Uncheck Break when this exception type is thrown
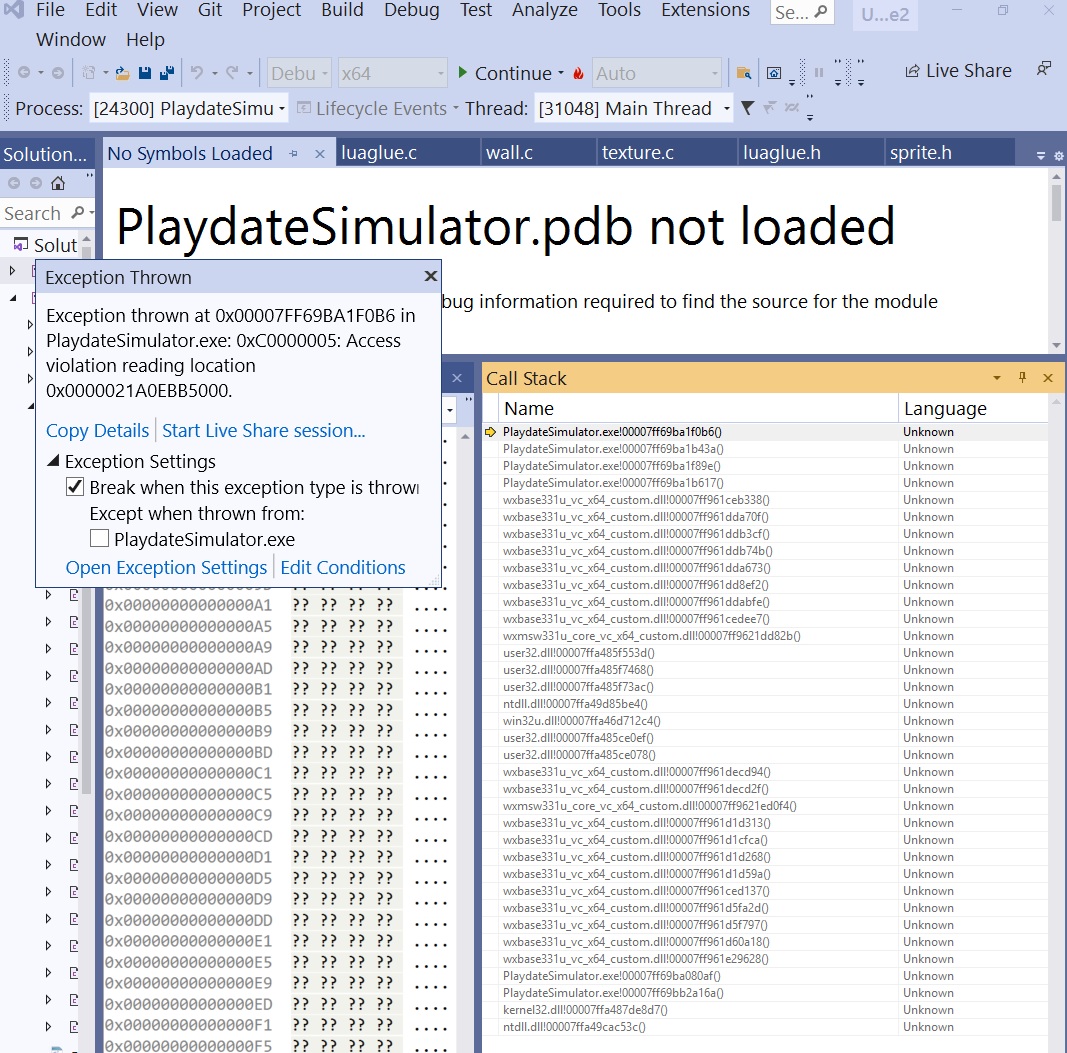 tap(75, 488)
